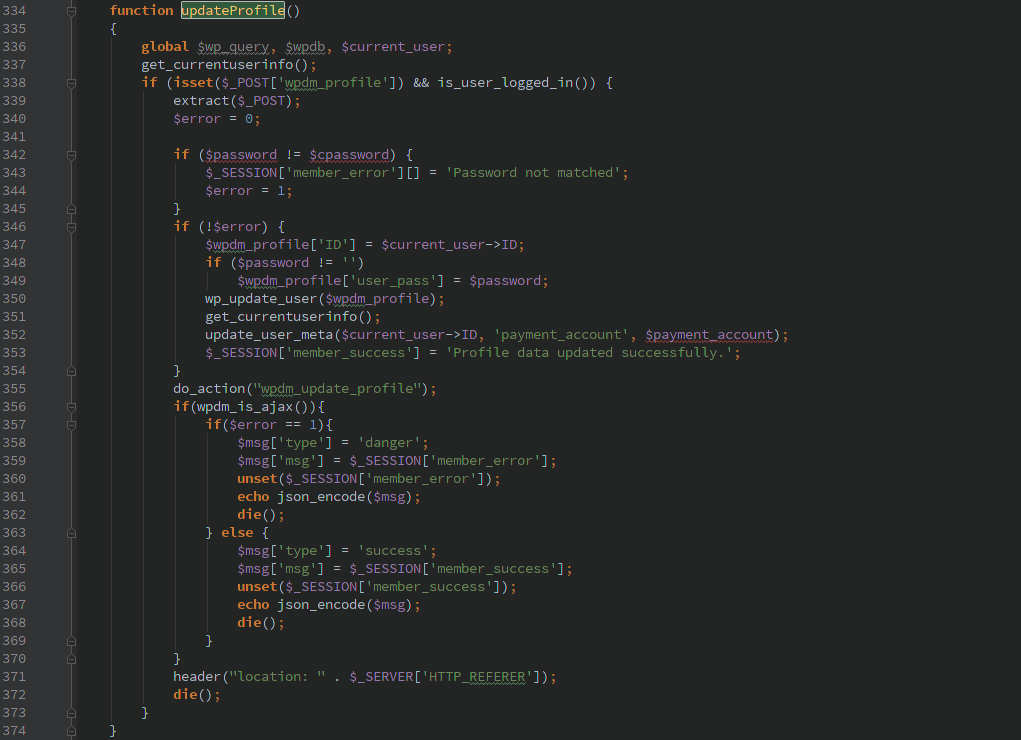Click the else keyword on line 363

237,533
